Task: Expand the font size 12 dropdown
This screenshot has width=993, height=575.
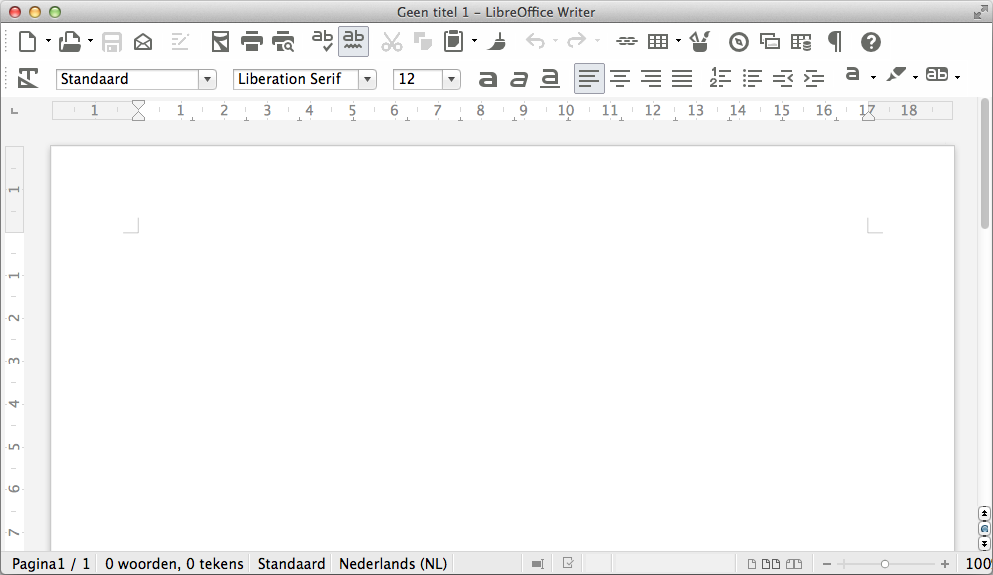Action: click(x=451, y=79)
